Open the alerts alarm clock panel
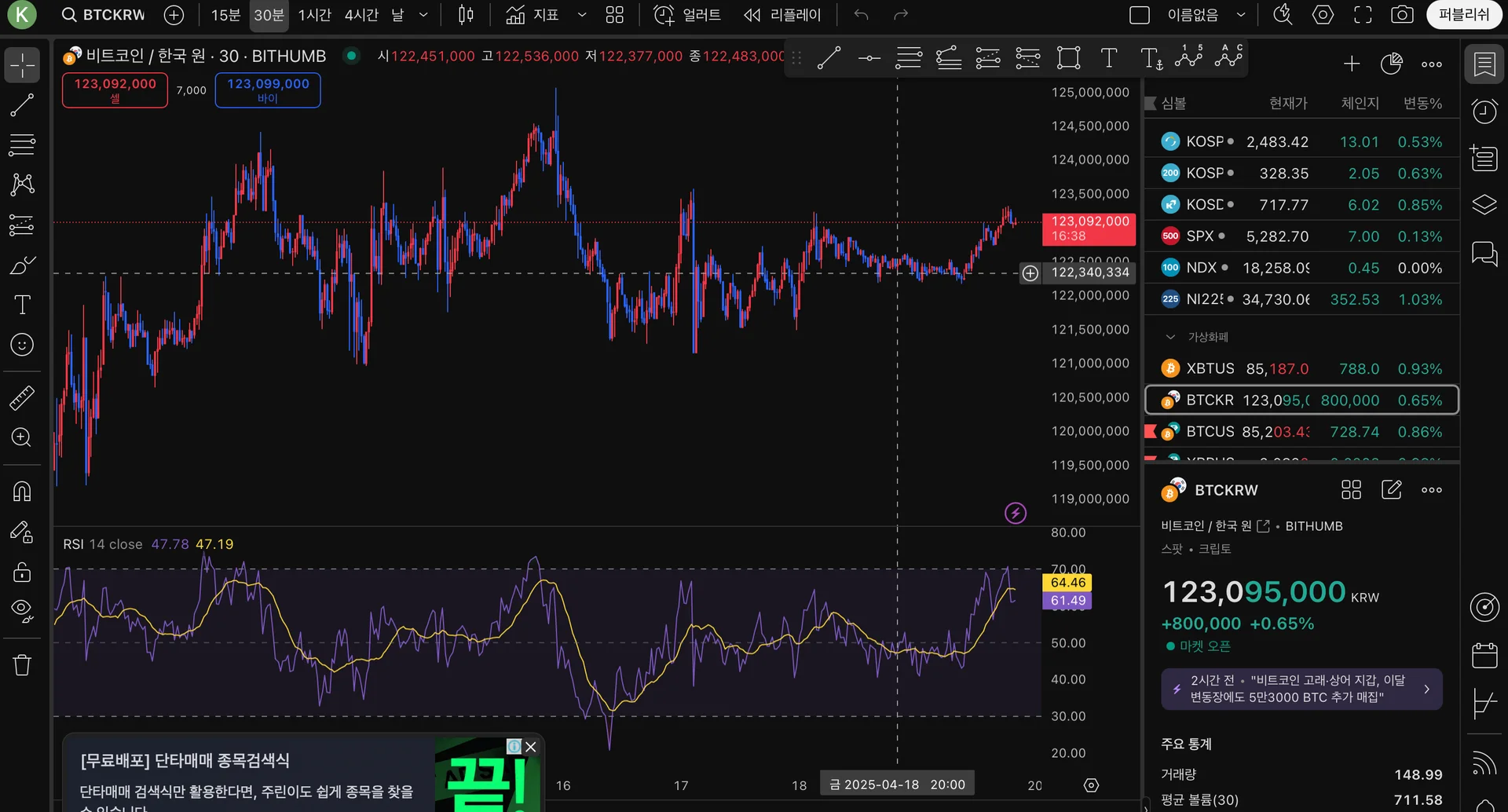The height and width of the screenshot is (812, 1508). point(1484,112)
